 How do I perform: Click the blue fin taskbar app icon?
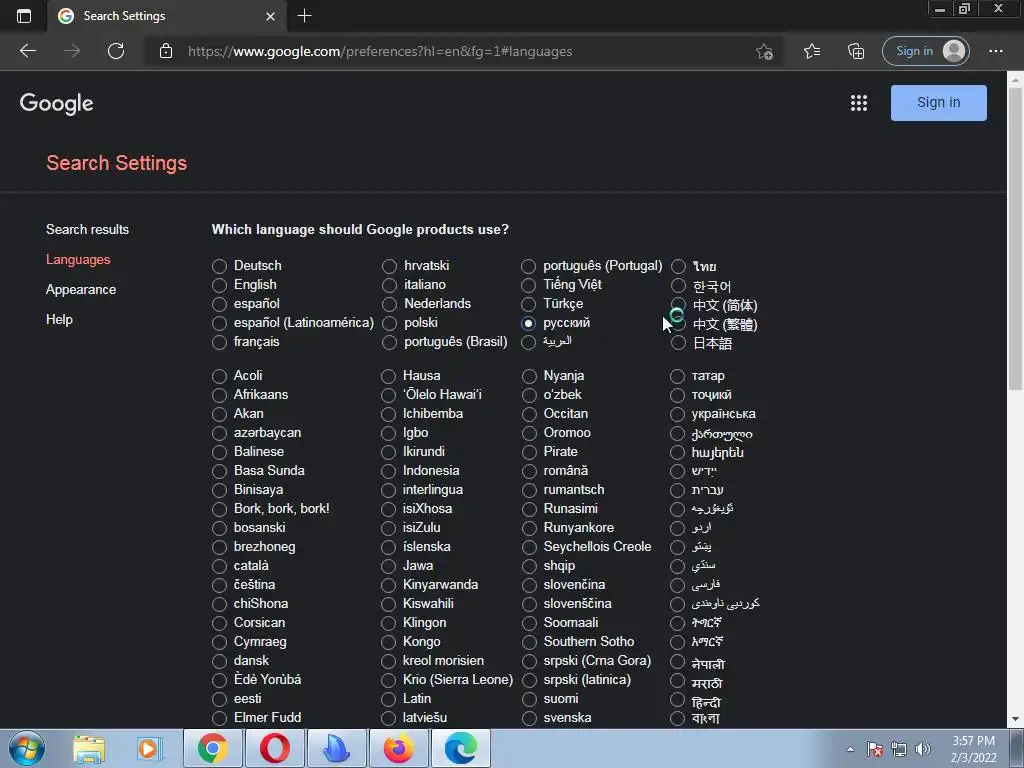(x=337, y=748)
